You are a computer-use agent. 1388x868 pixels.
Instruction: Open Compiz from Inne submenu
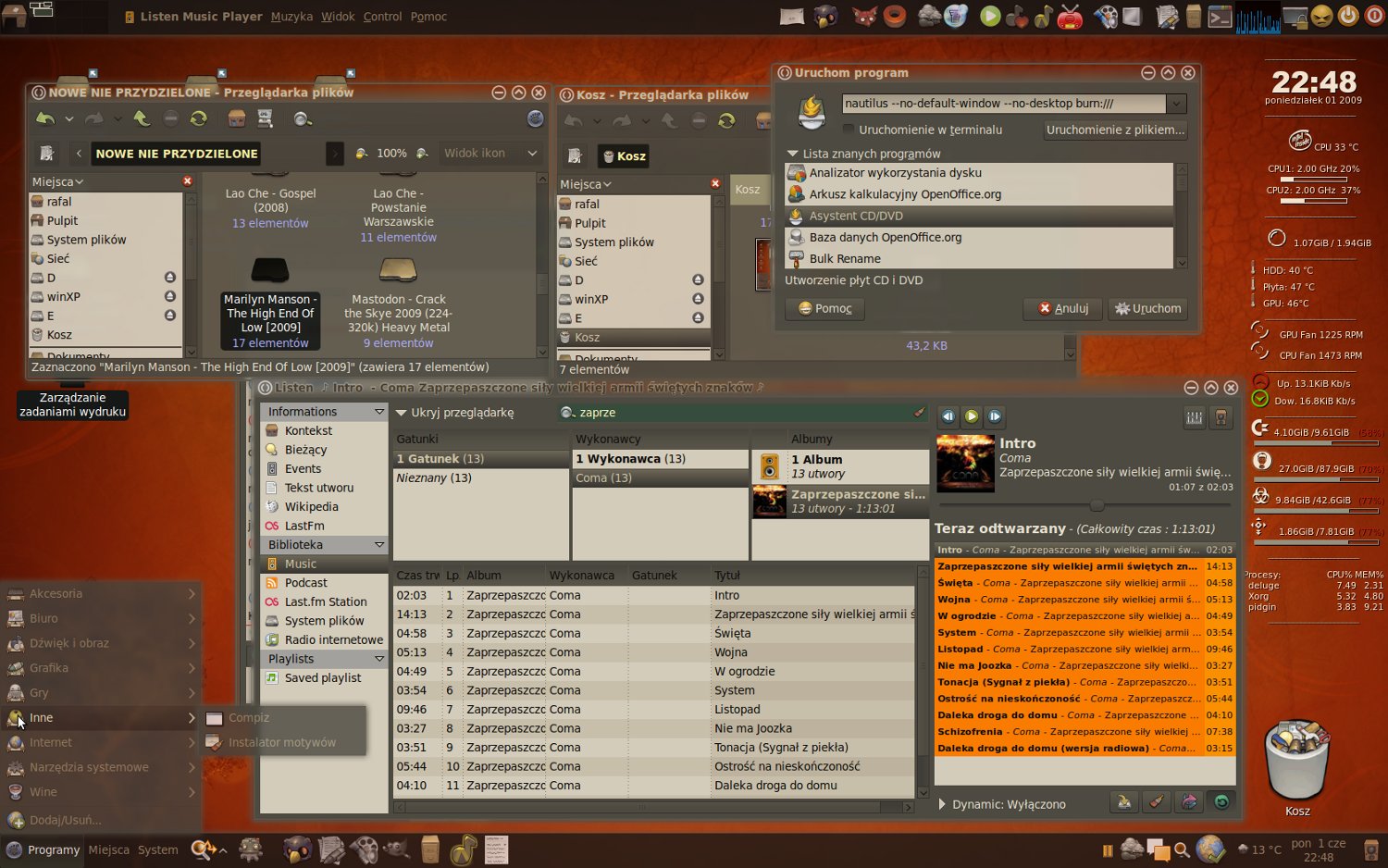point(284,718)
